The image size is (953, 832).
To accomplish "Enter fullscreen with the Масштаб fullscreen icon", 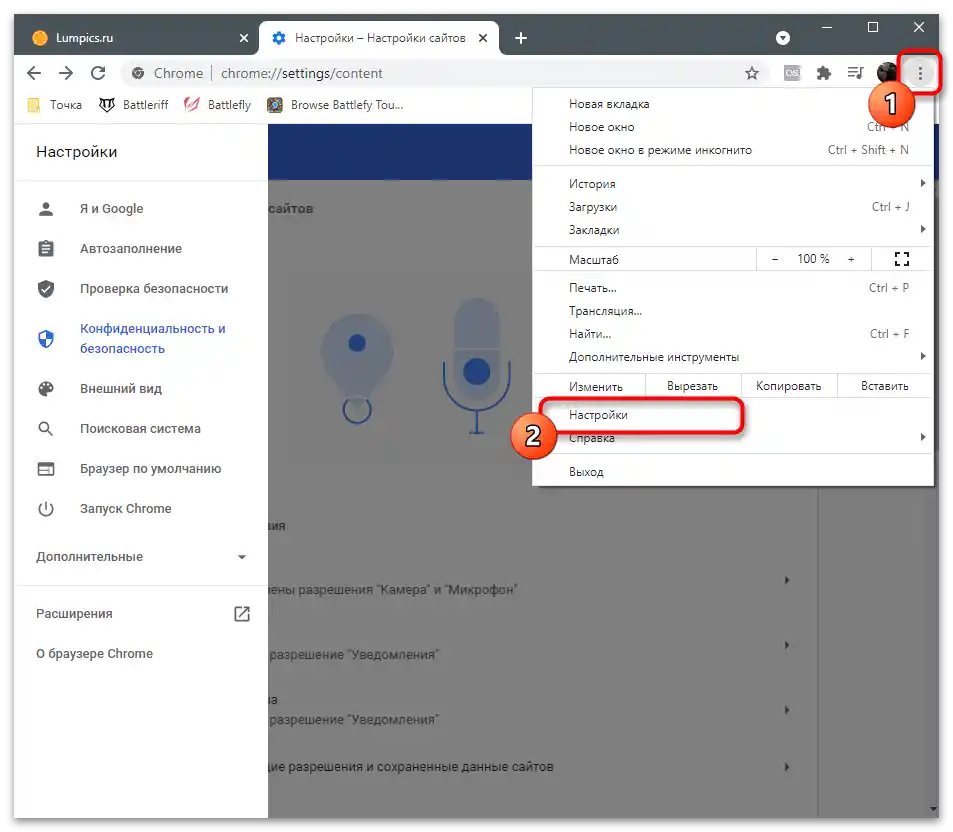I will (902, 260).
